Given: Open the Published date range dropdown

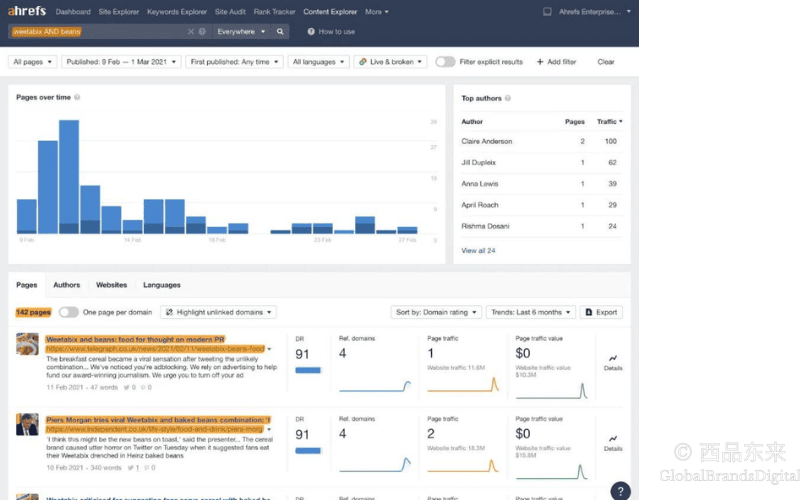Looking at the screenshot, I should tap(121, 62).
